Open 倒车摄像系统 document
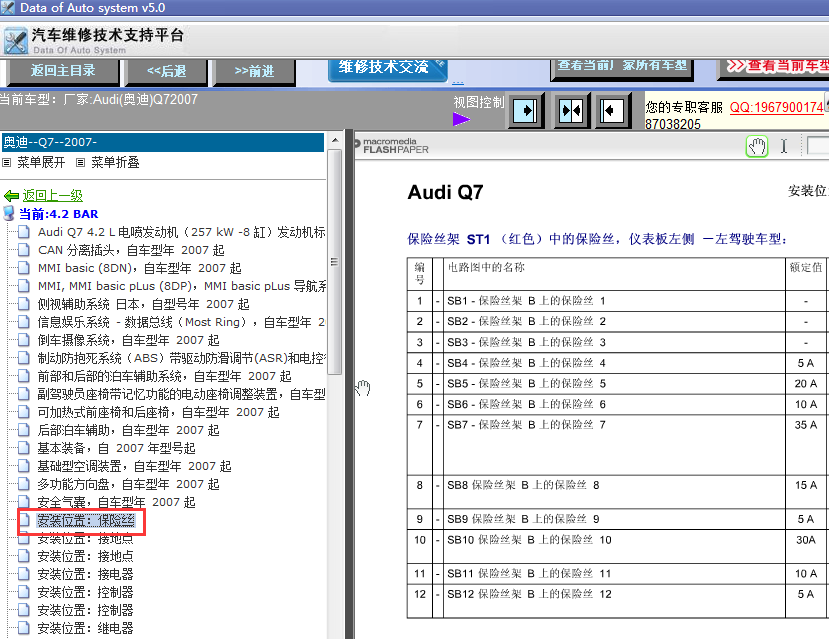Viewport: 829px width, 639px height. pos(128,340)
